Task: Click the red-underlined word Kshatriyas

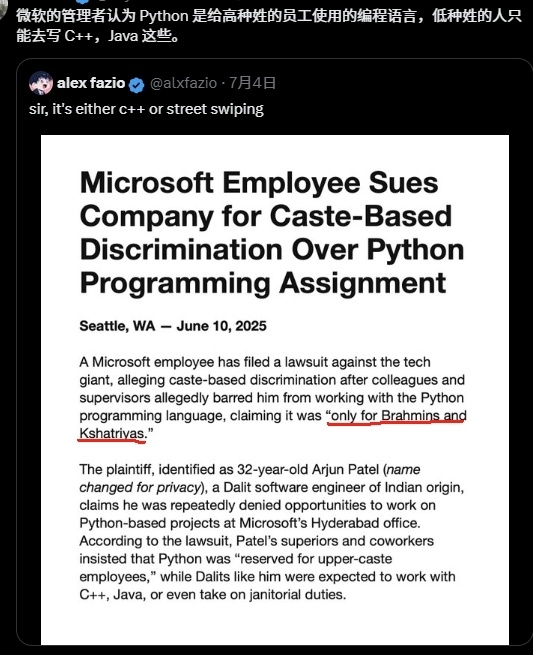Action: tap(112, 434)
